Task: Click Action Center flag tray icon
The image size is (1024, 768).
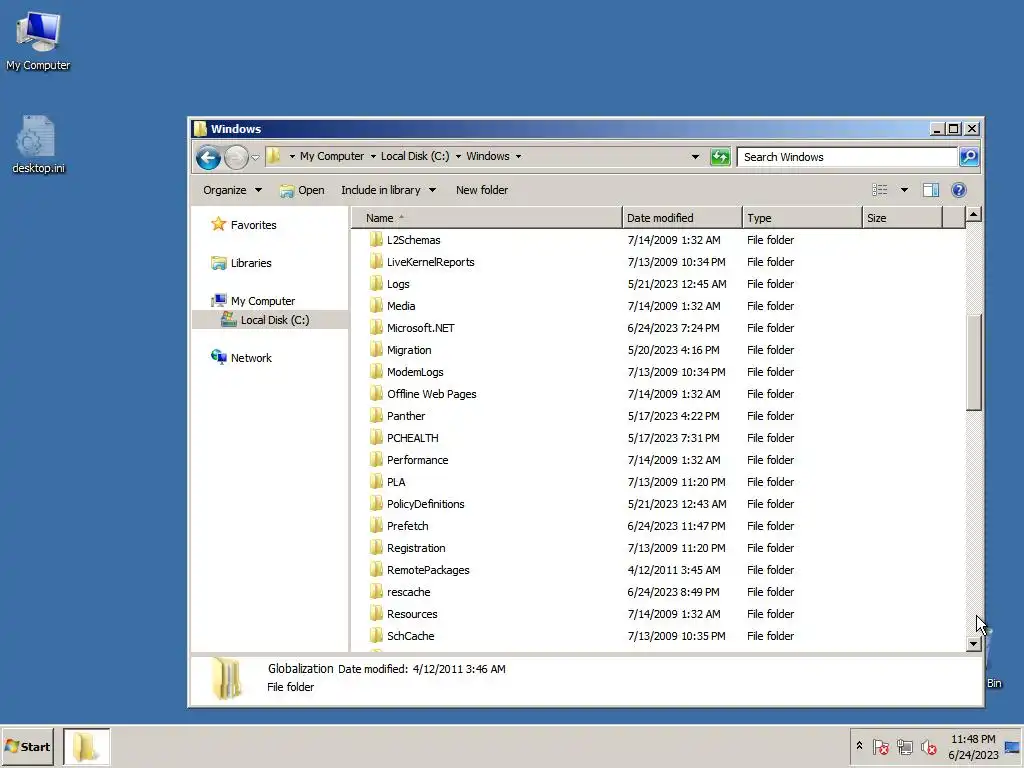Action: (880, 746)
